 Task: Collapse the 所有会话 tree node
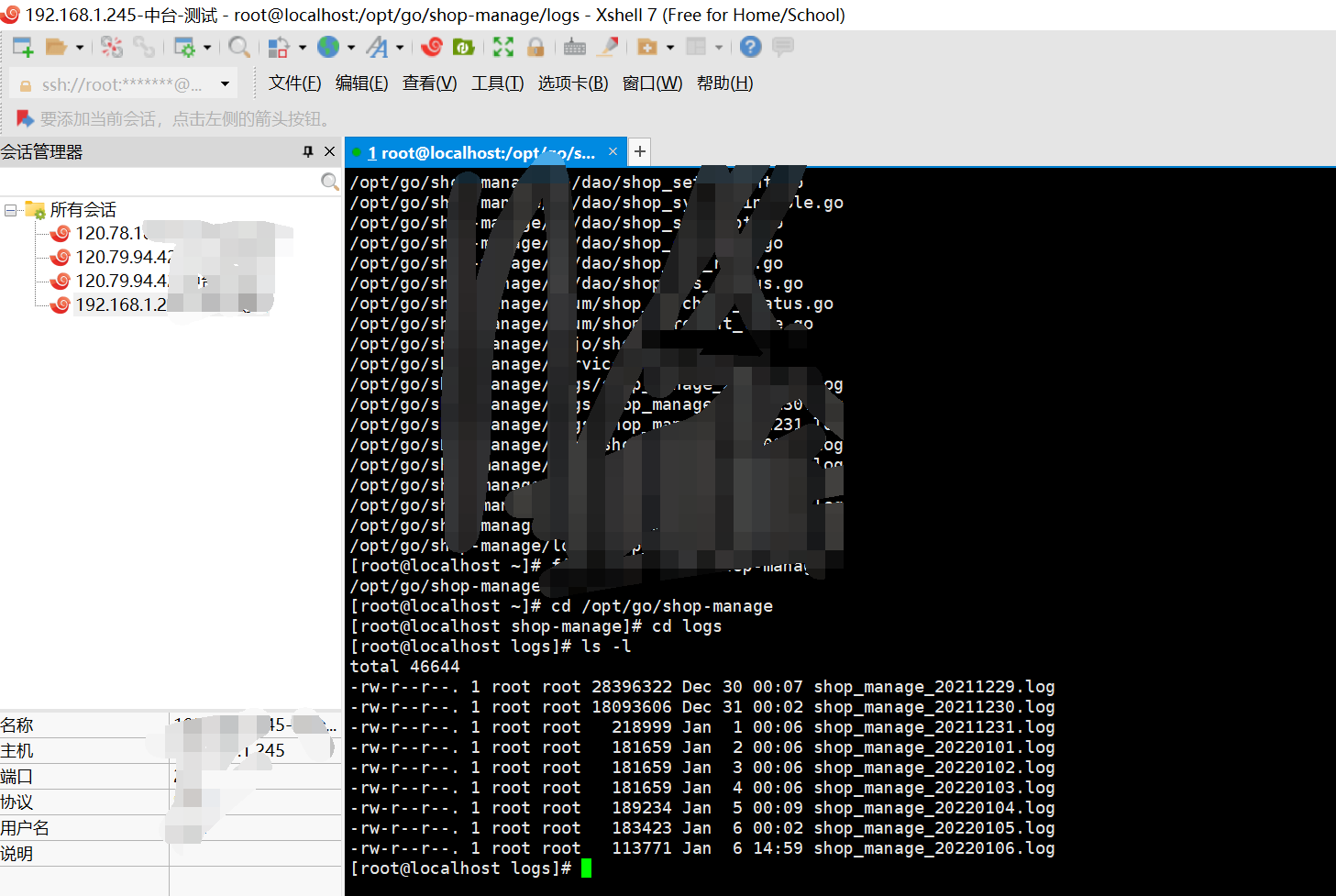pyautogui.click(x=10, y=210)
